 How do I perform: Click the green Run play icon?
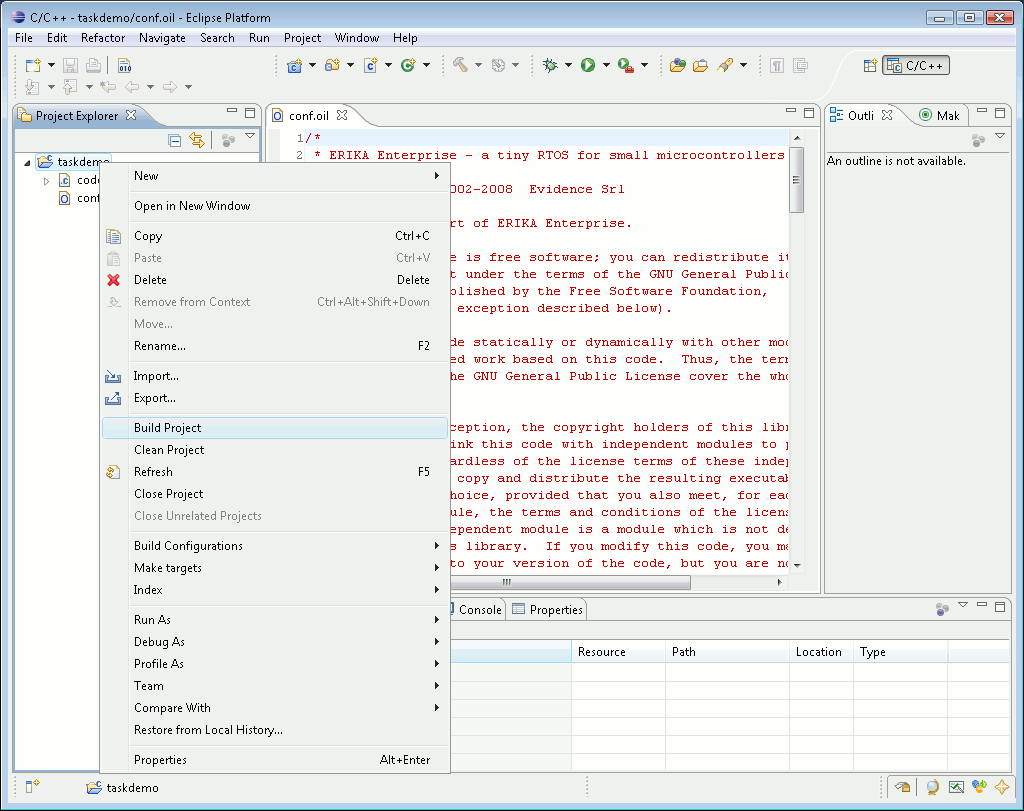pos(588,65)
